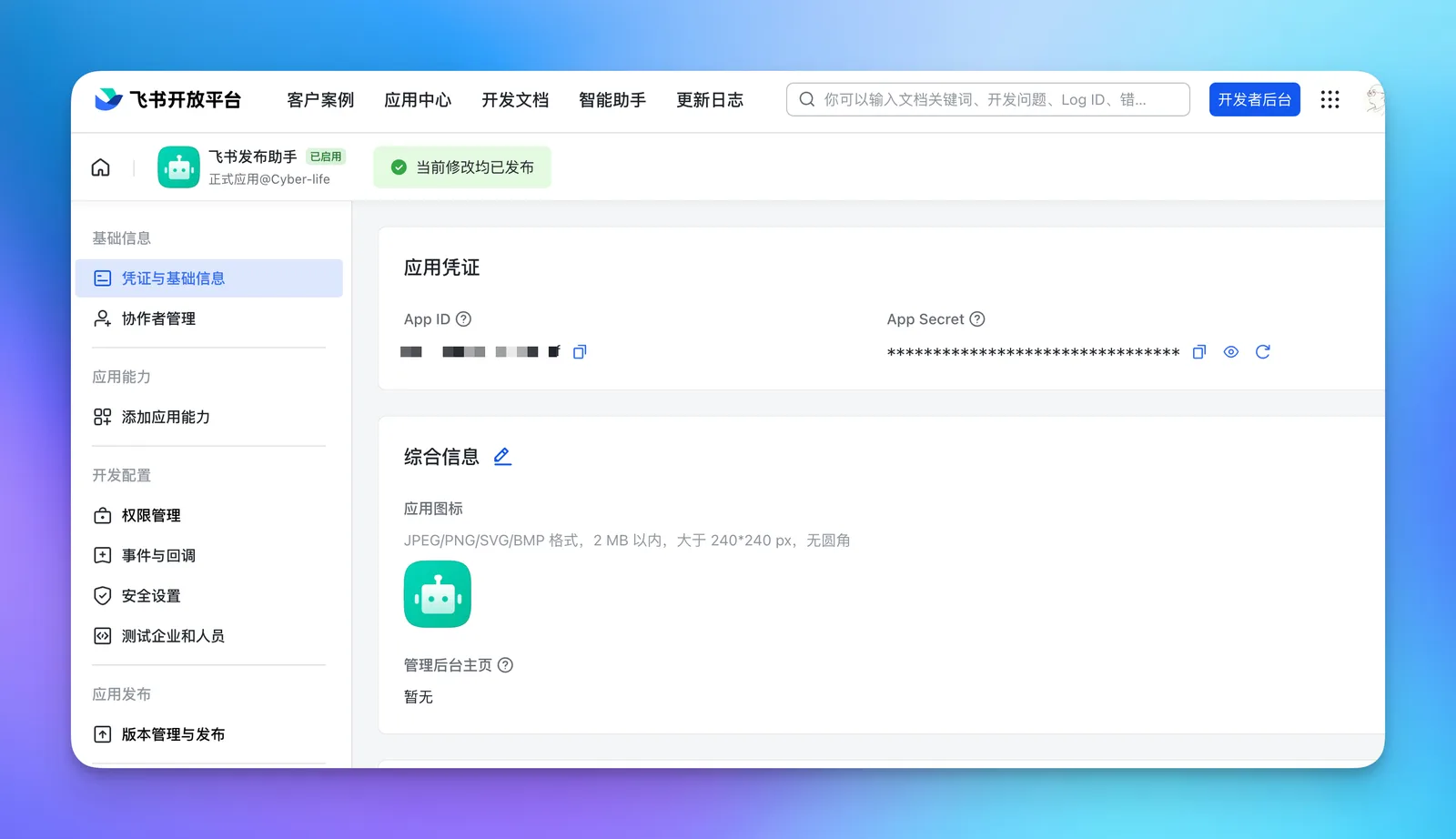Click the masked App Secret asterisks

(x=1033, y=353)
